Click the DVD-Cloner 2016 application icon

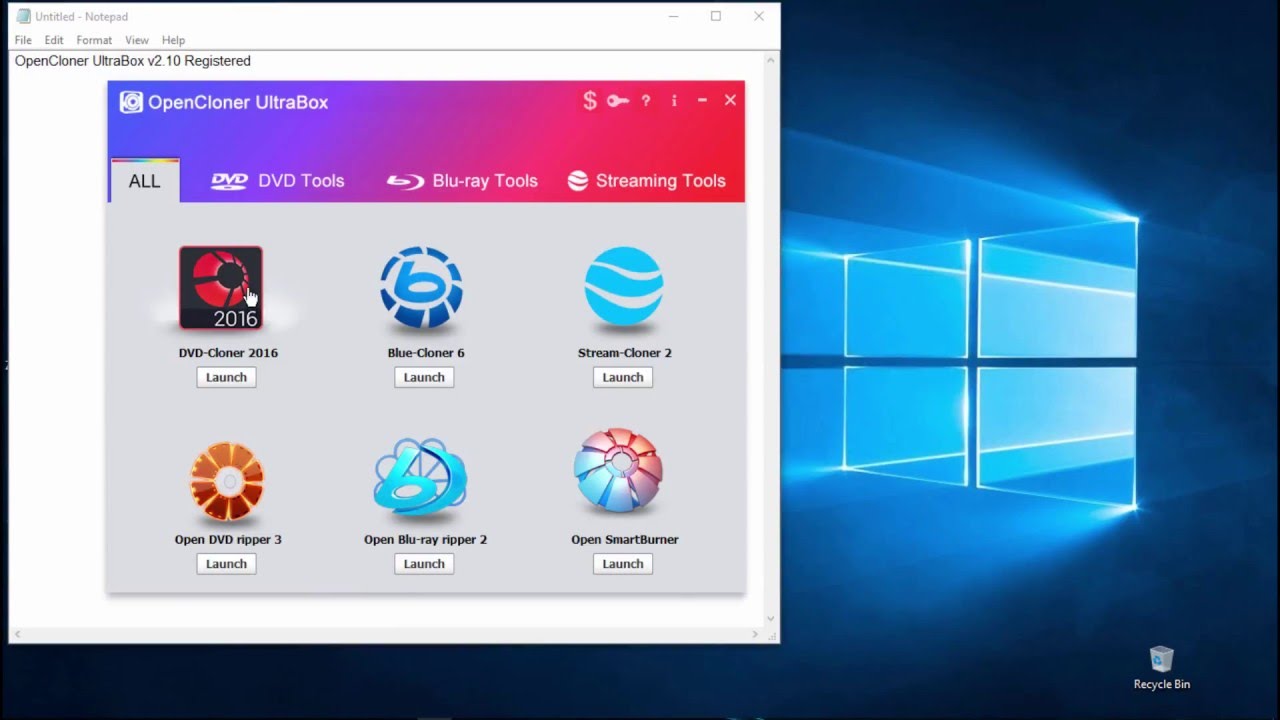pos(221,288)
